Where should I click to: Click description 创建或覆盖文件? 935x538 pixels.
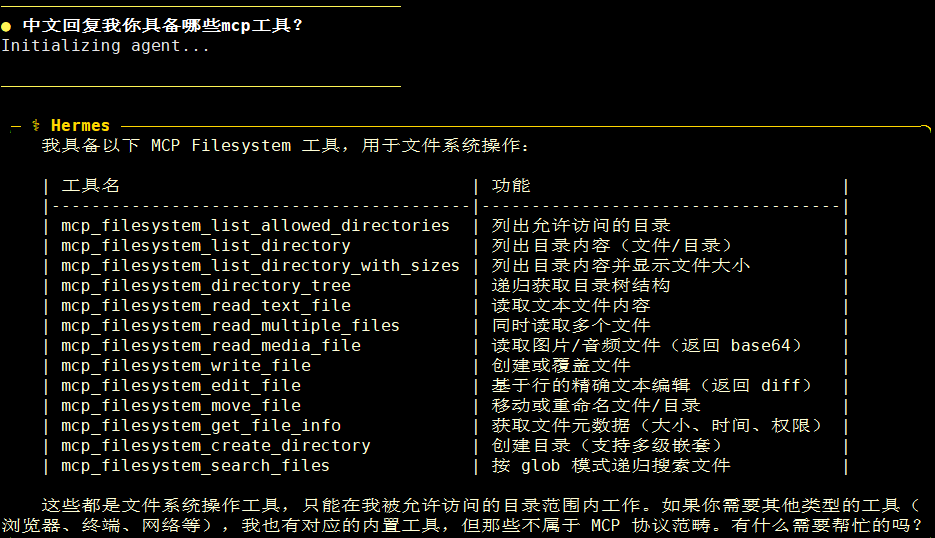[561, 366]
